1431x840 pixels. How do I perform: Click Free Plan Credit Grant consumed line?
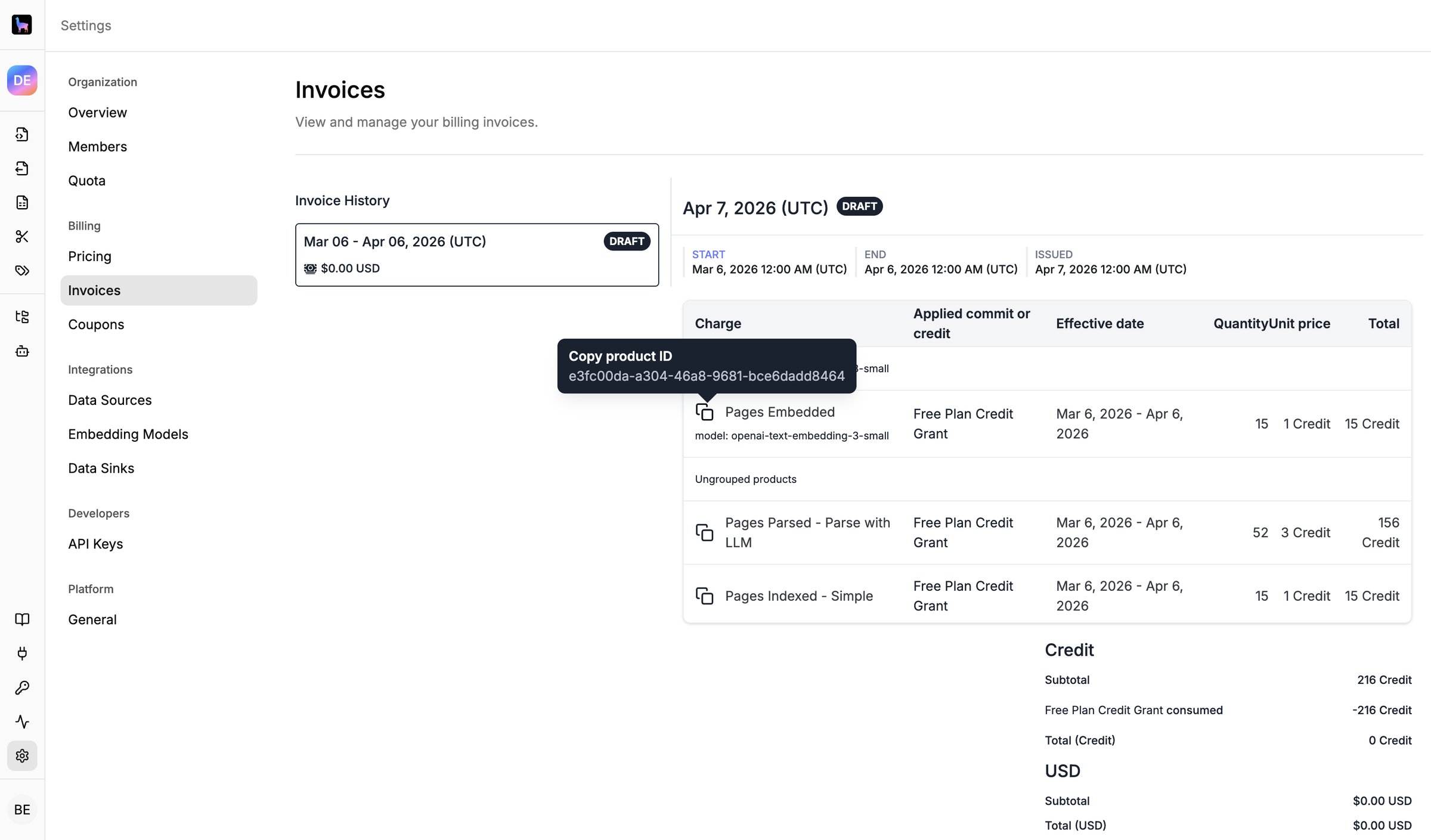tap(1133, 710)
